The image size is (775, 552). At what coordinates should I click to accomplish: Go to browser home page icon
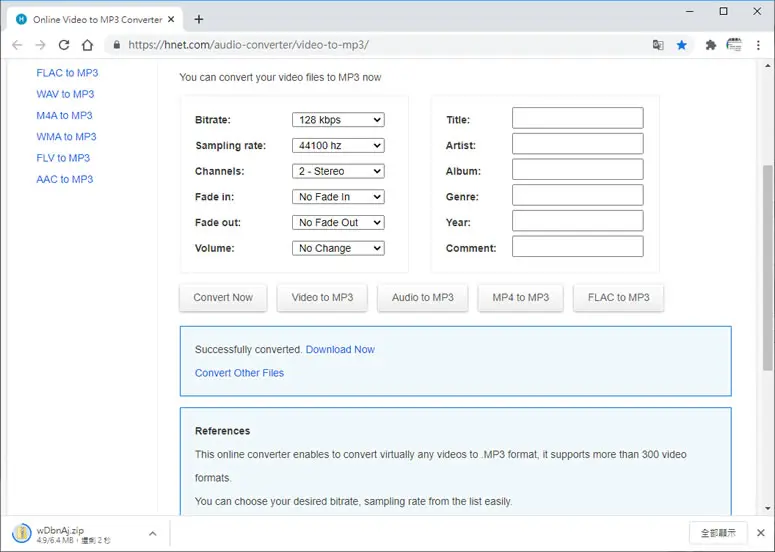pyautogui.click(x=87, y=45)
